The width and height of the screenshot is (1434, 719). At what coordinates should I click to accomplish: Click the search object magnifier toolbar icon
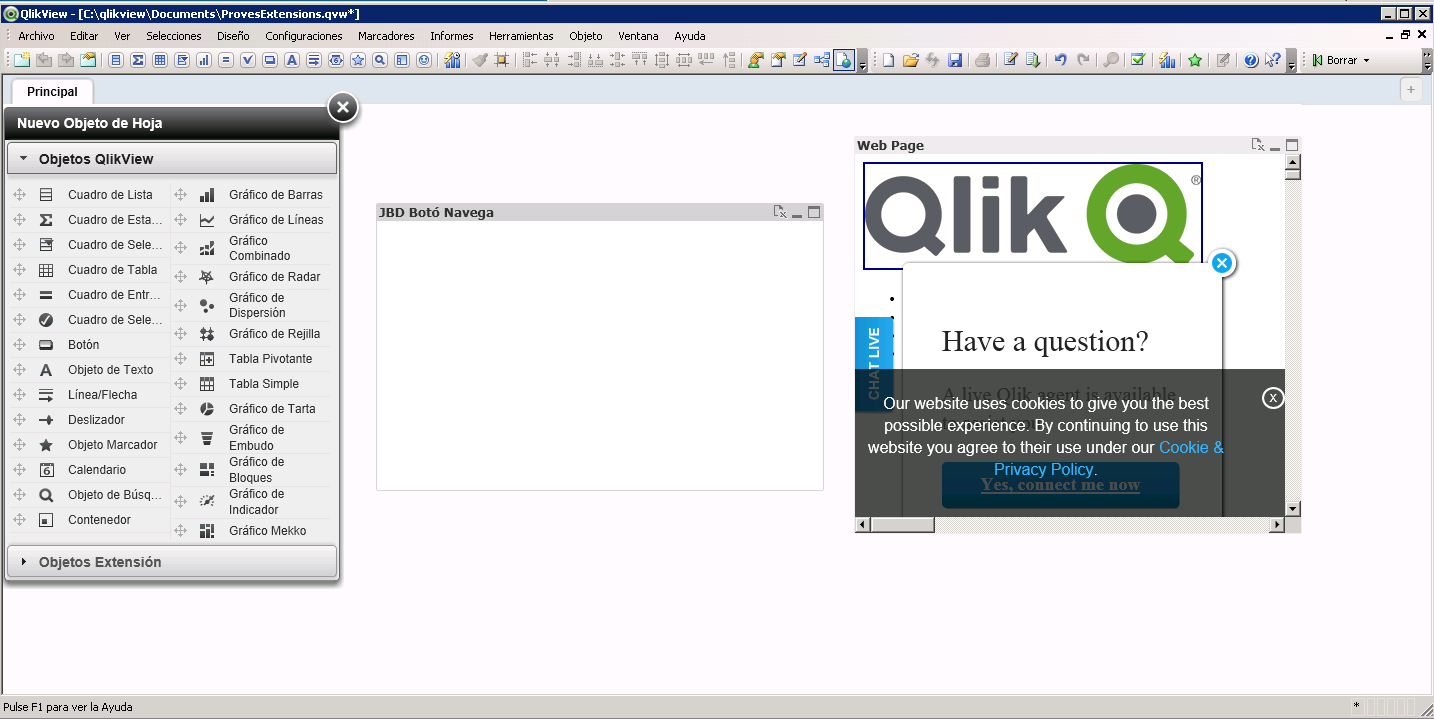coord(380,60)
